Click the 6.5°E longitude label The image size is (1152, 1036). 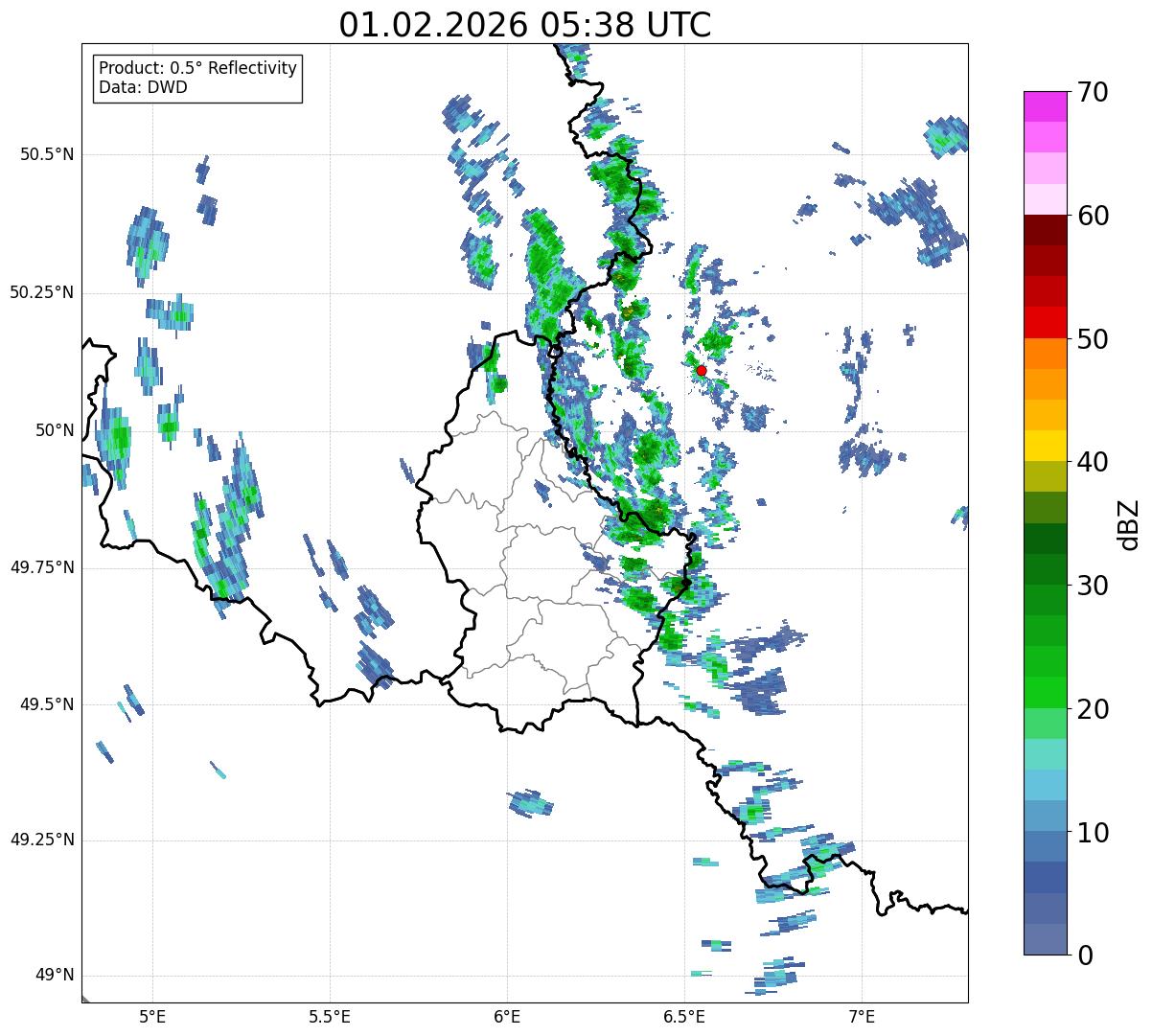684,1016
